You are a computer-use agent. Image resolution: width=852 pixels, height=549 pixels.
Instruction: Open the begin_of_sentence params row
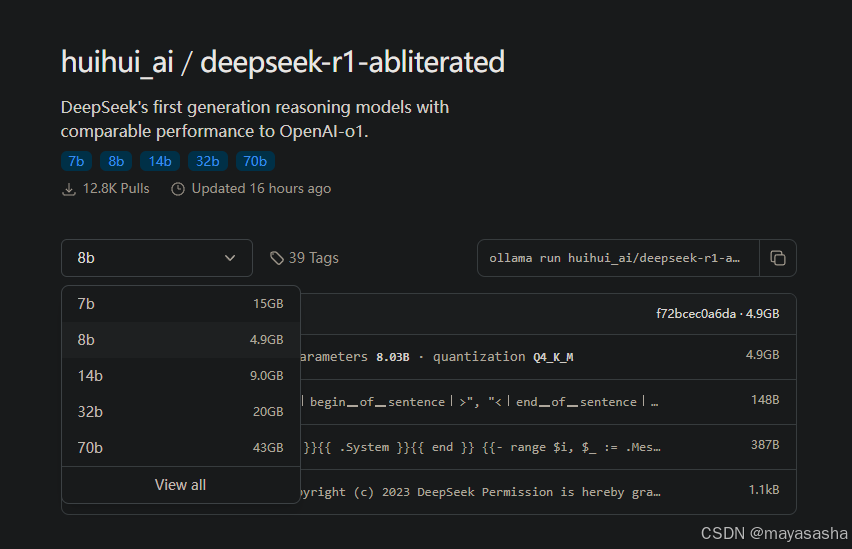548,402
